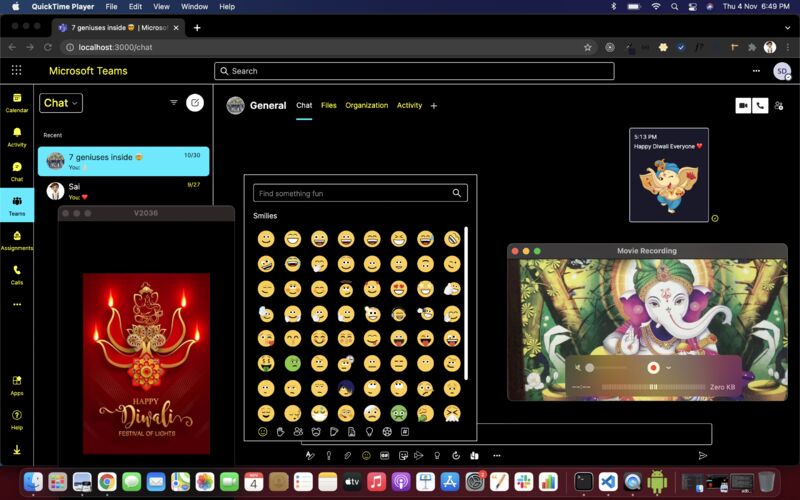The height and width of the screenshot is (500, 800).
Task: Click the emoji picker scrollbar
Action: (466, 303)
